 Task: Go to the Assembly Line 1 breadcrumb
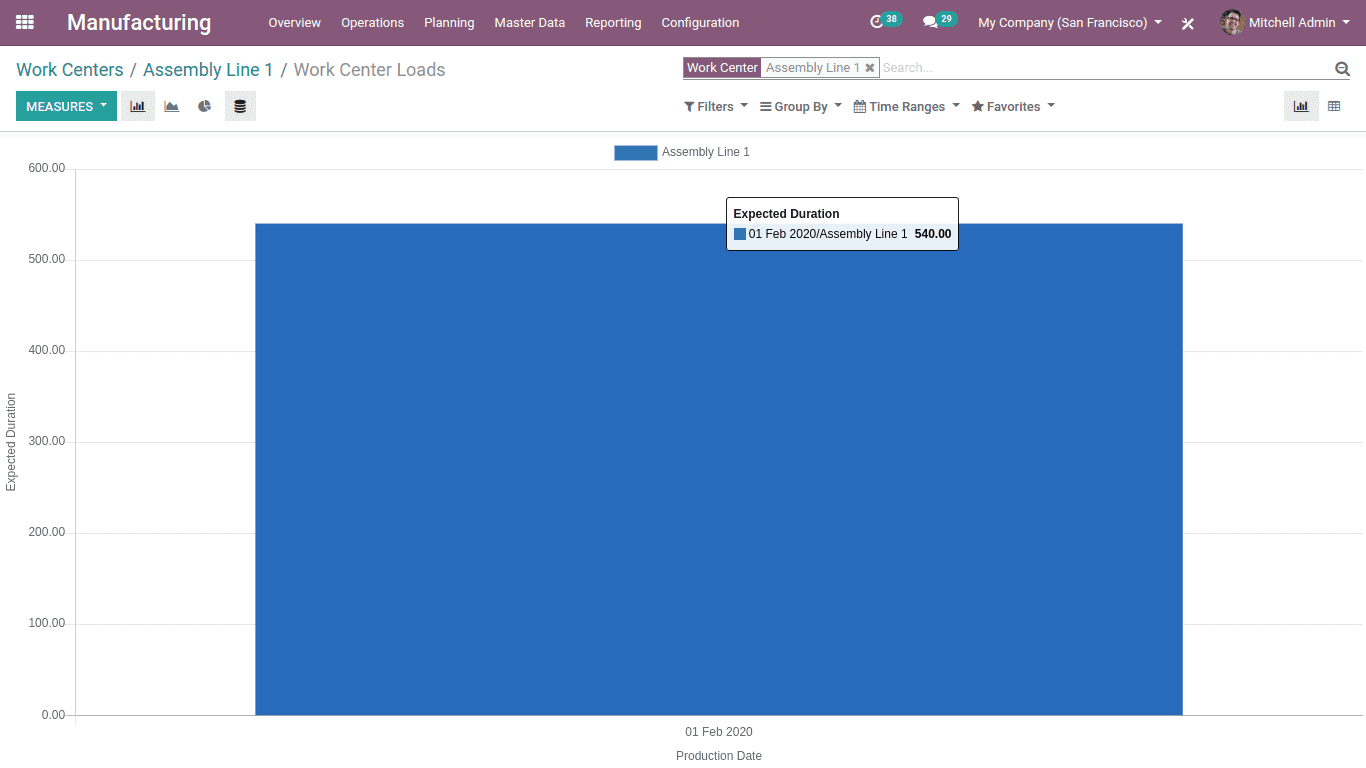208,69
